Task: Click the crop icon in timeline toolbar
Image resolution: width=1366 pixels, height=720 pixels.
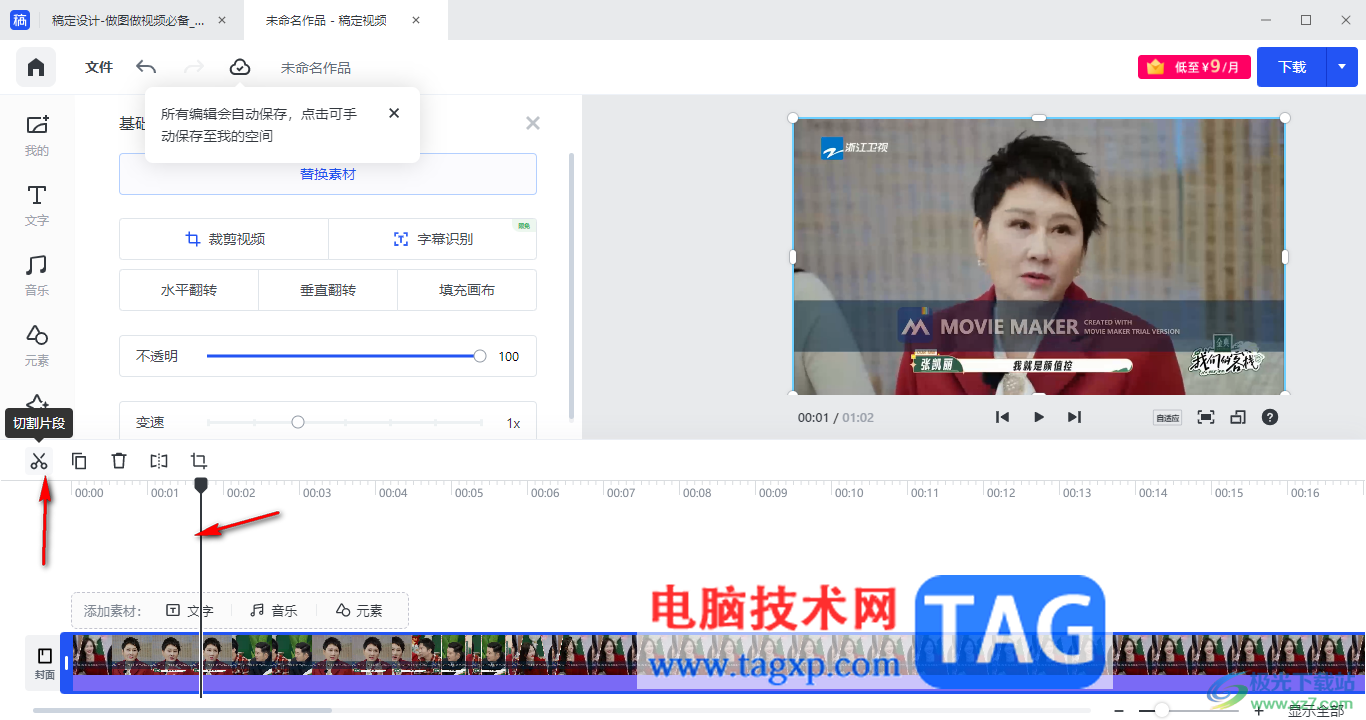Action: click(199, 461)
